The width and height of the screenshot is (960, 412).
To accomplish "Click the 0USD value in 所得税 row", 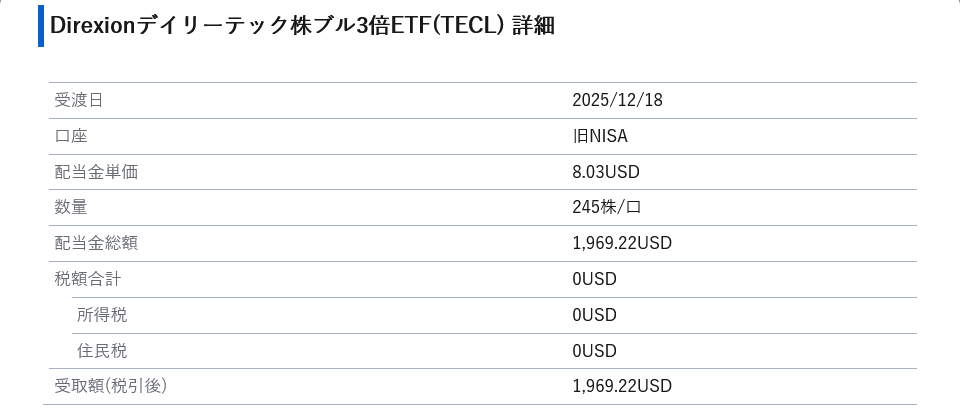I will pyautogui.click(x=595, y=315).
